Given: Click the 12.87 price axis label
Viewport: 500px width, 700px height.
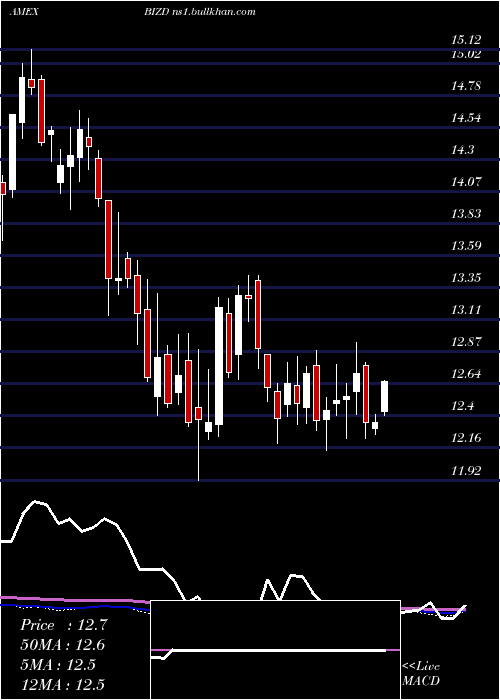Looking at the screenshot, I should click(x=466, y=342).
